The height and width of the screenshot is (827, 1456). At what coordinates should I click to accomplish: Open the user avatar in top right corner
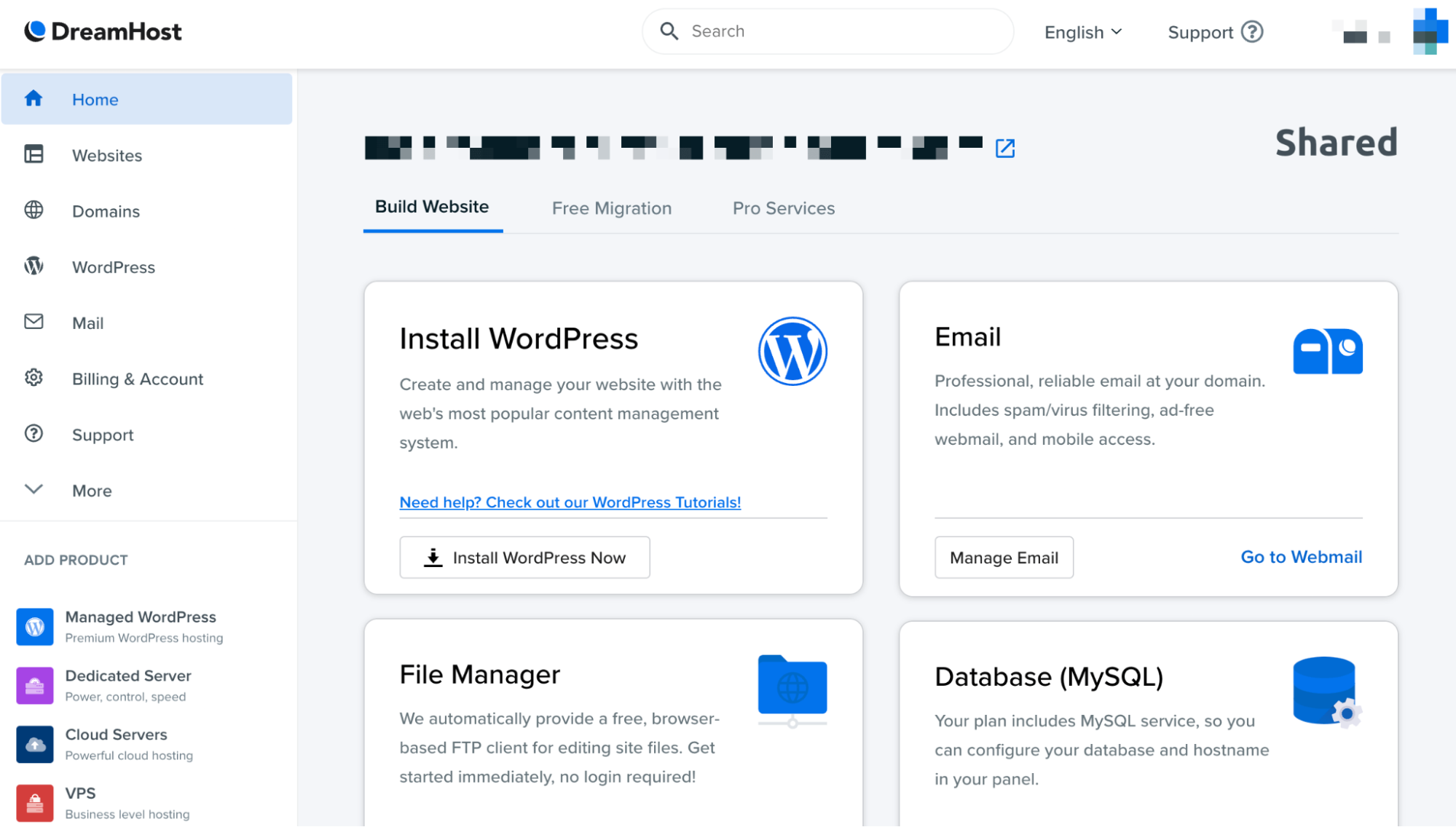click(1430, 31)
